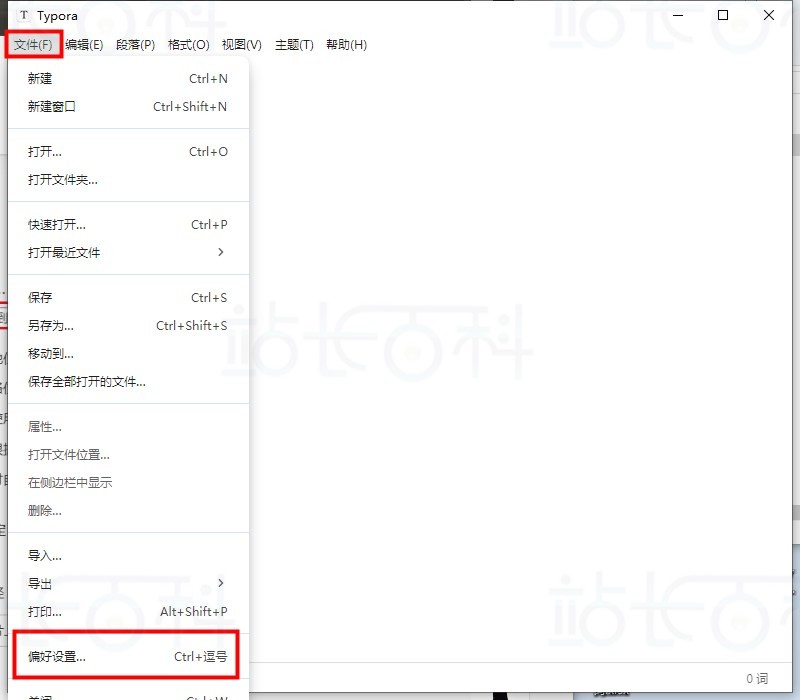The width and height of the screenshot is (800, 700).
Task: Close the Typora window
Action: (769, 15)
